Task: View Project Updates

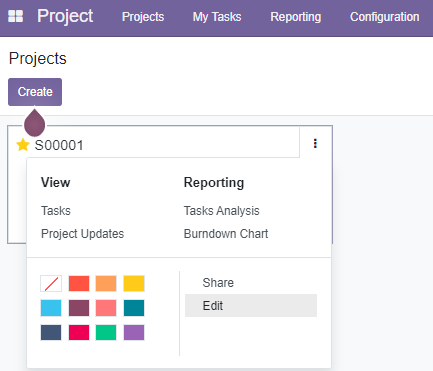Action: click(82, 234)
